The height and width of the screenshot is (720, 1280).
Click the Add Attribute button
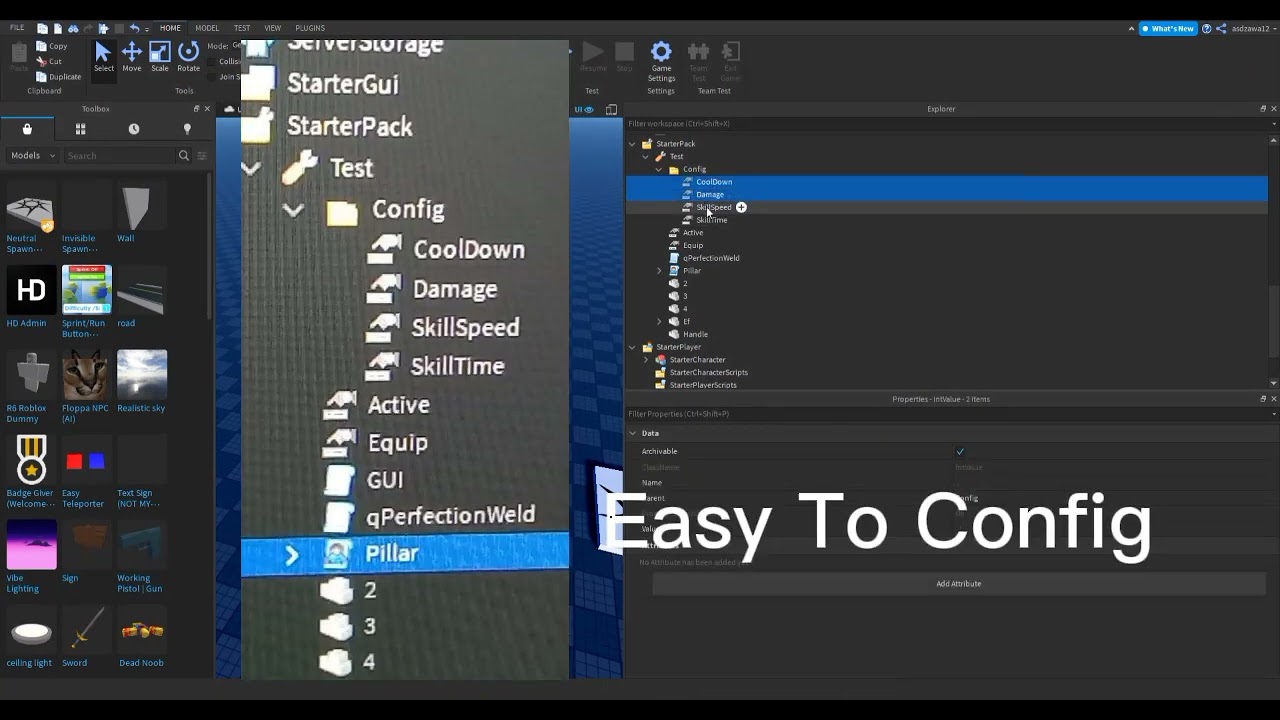click(x=958, y=584)
